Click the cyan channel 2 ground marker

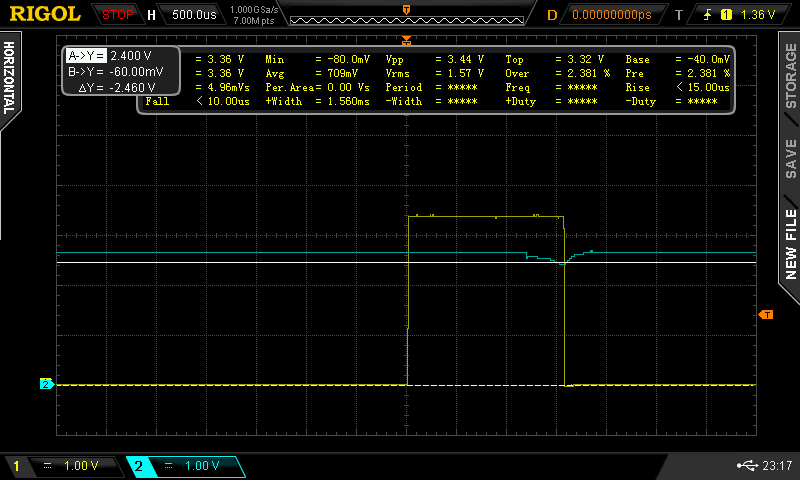pos(46,384)
